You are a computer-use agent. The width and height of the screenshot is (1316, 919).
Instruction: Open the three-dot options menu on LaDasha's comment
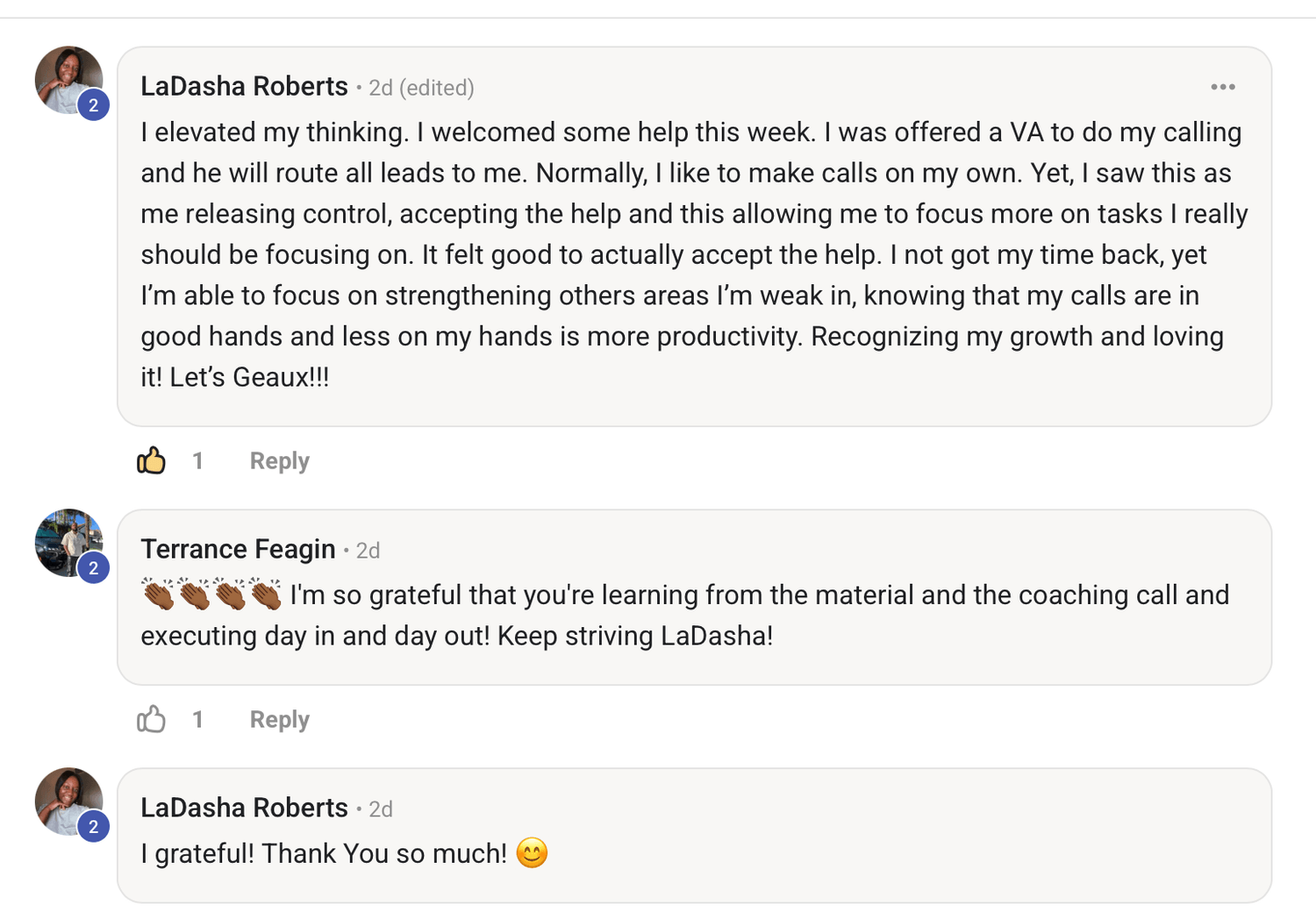(1222, 87)
